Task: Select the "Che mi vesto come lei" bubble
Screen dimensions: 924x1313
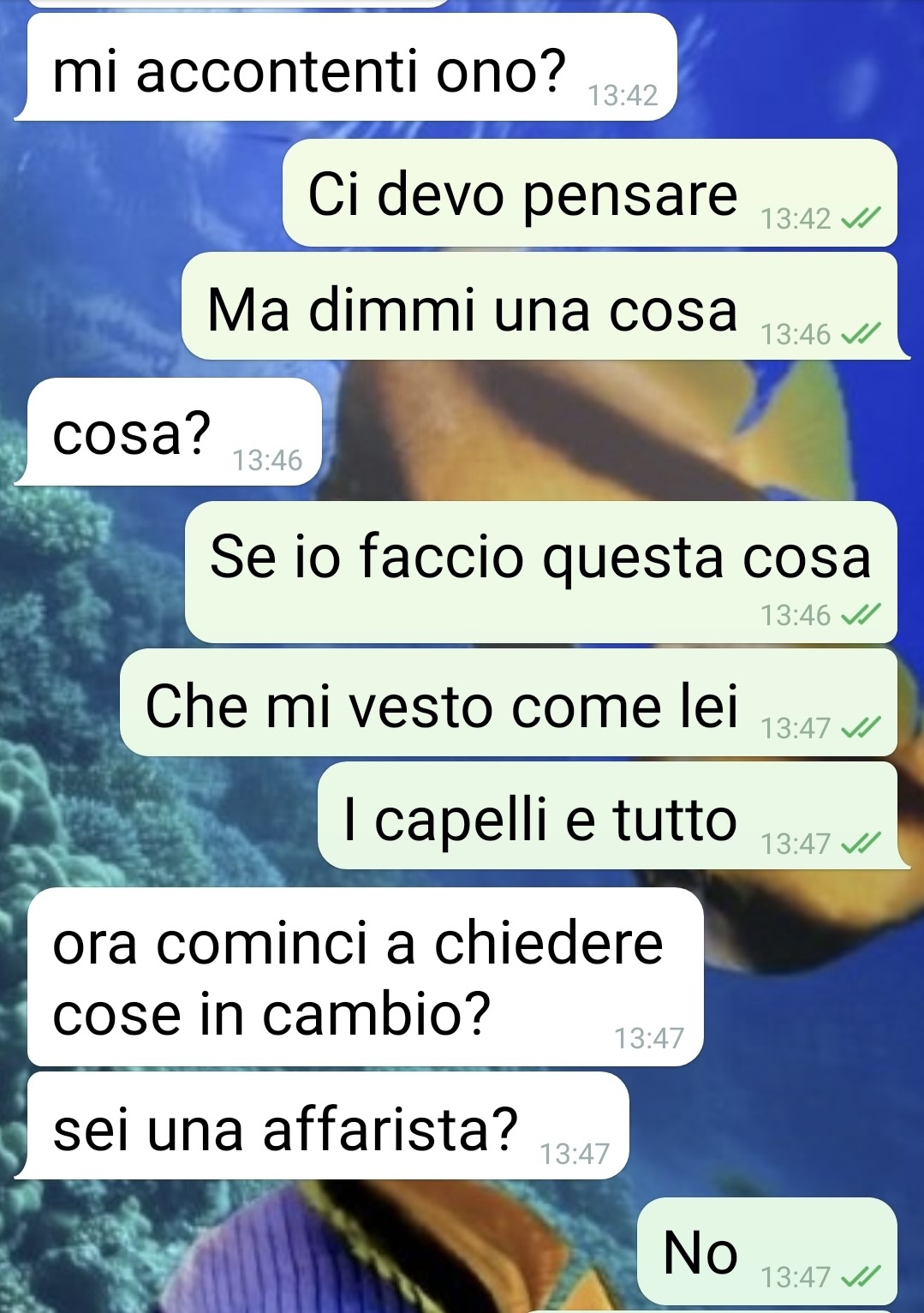Action: (x=509, y=702)
